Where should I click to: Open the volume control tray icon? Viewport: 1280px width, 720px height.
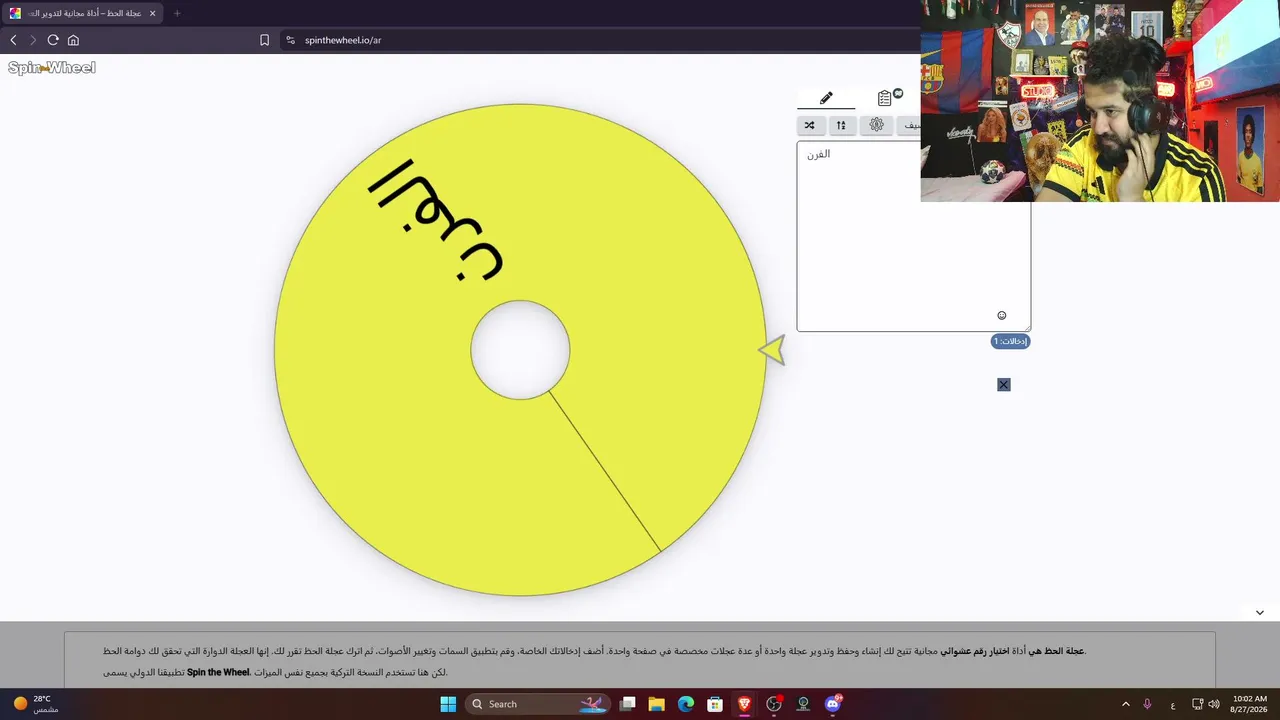[x=1214, y=704]
